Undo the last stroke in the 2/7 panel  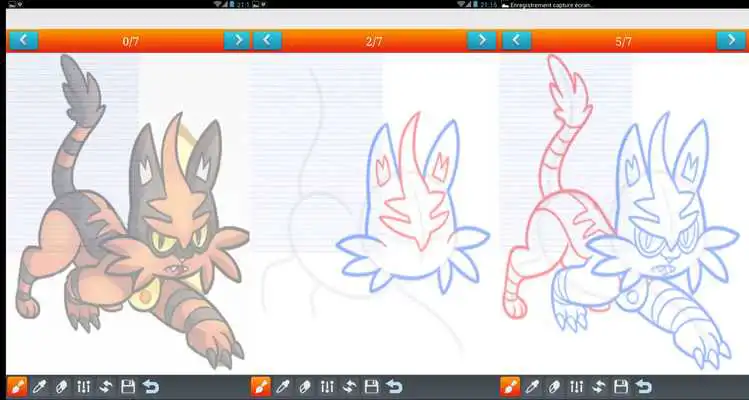pyautogui.click(x=394, y=387)
